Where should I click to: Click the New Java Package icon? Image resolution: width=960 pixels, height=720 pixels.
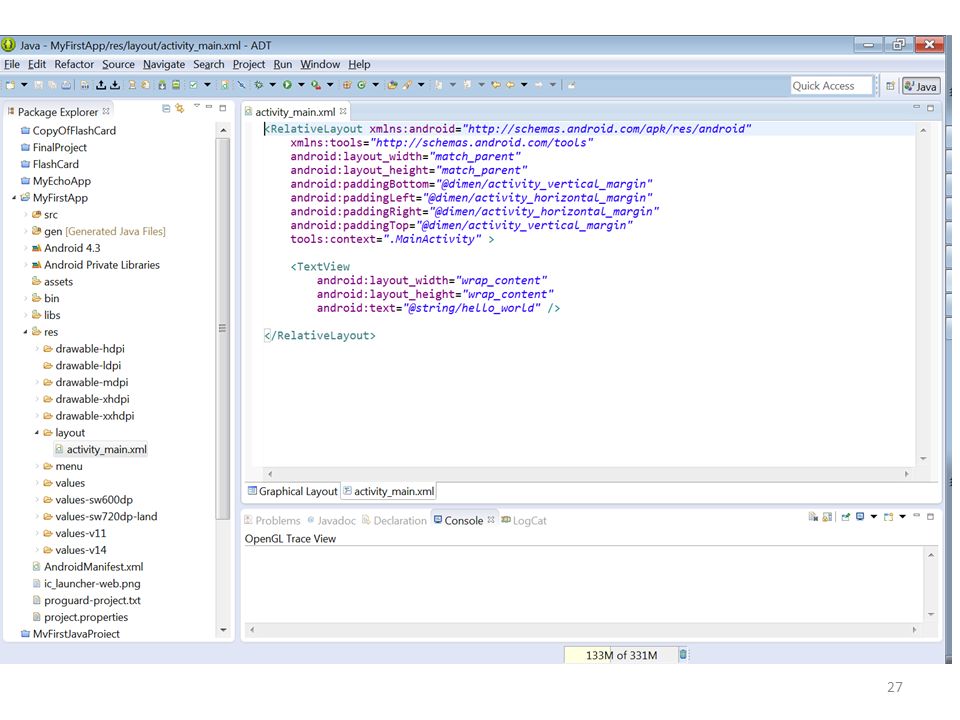click(347, 85)
